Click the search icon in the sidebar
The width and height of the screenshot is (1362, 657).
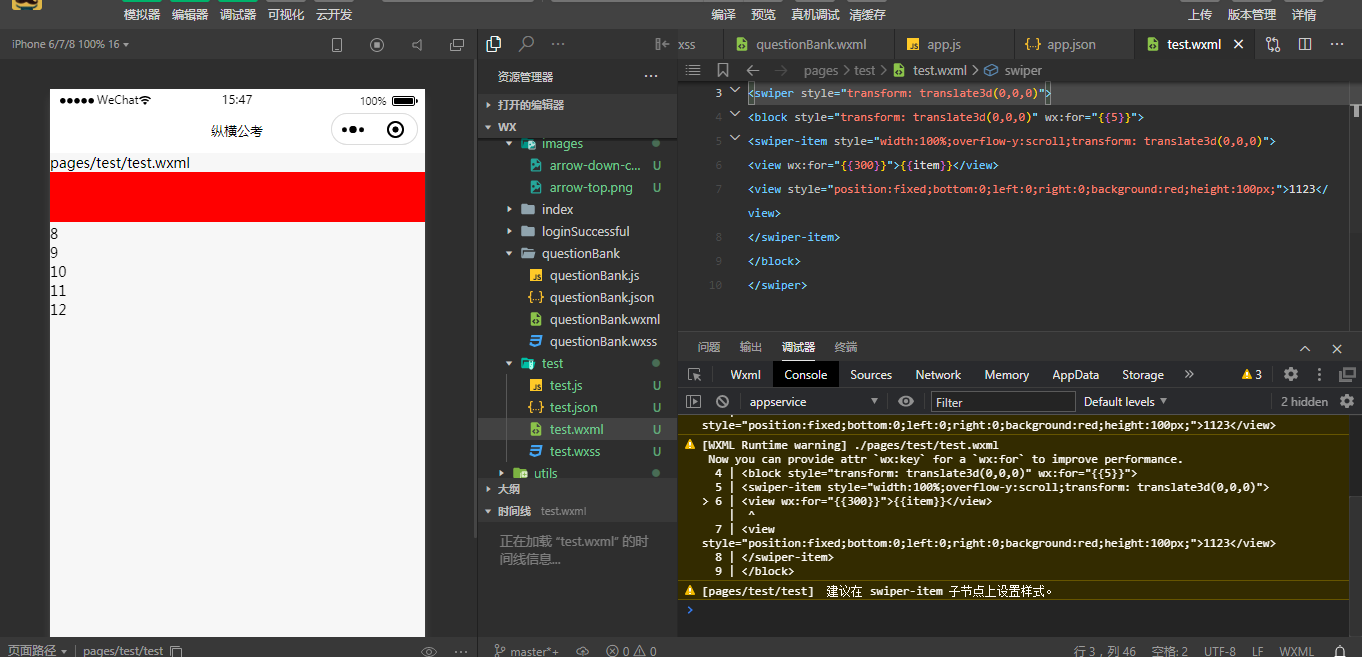pyautogui.click(x=526, y=44)
